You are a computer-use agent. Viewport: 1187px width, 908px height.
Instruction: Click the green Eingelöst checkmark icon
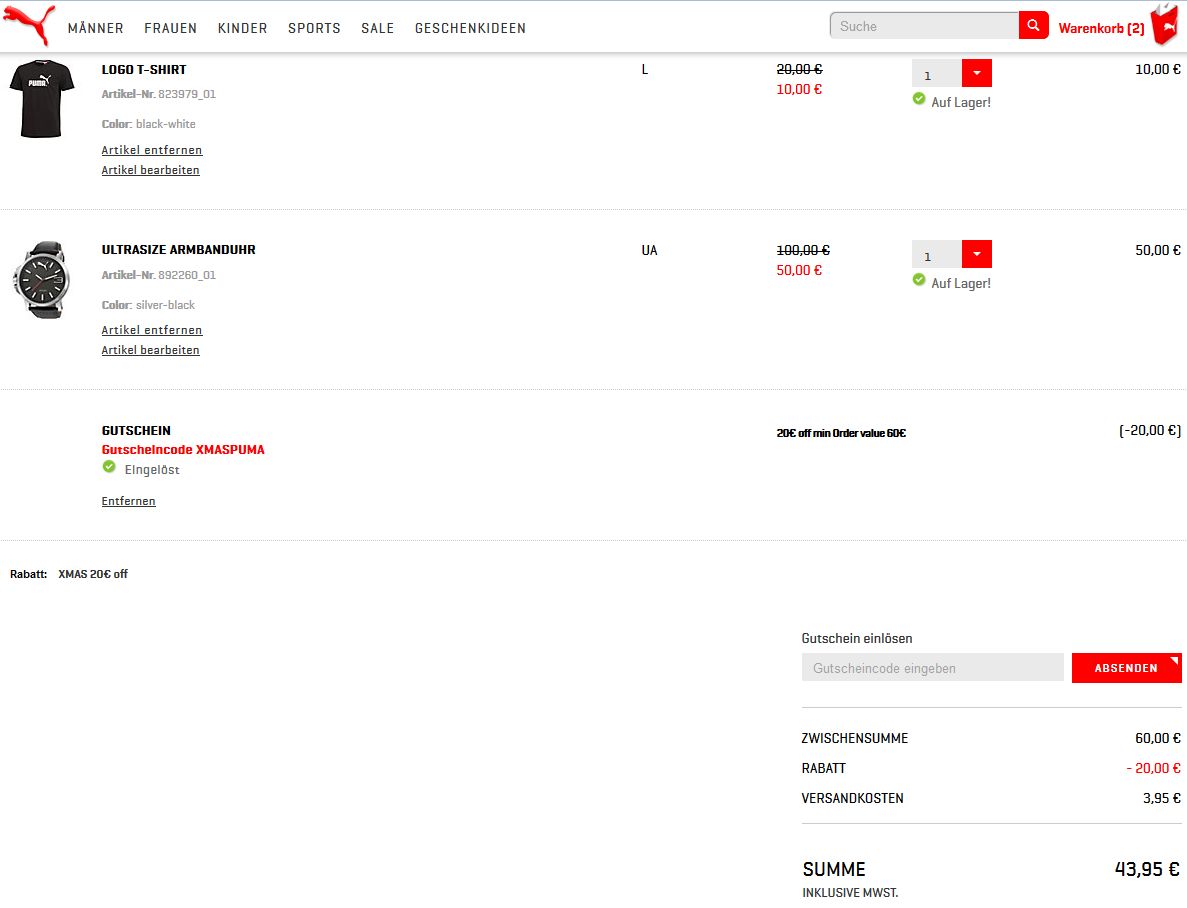point(109,466)
